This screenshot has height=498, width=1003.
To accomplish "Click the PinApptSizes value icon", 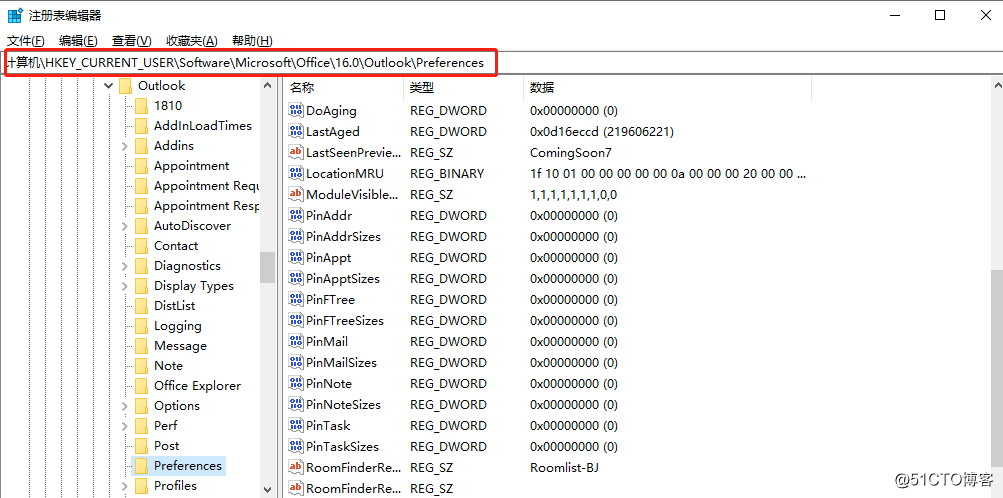I will click(296, 279).
